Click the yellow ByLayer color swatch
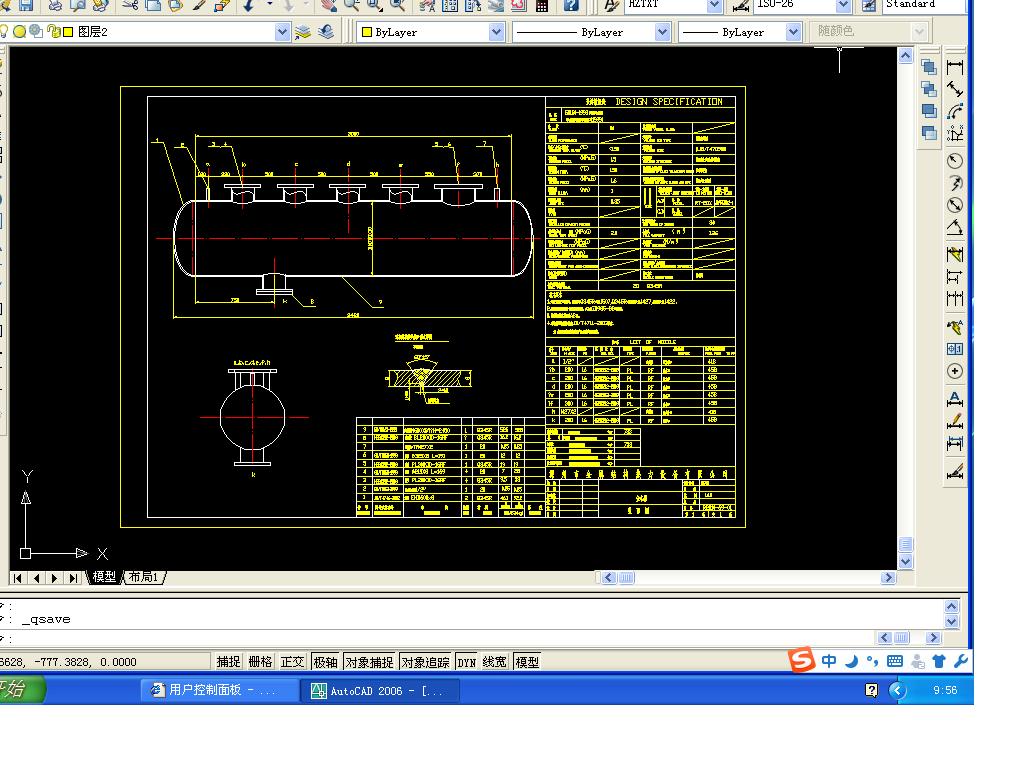The image size is (1024, 768). coord(366,32)
